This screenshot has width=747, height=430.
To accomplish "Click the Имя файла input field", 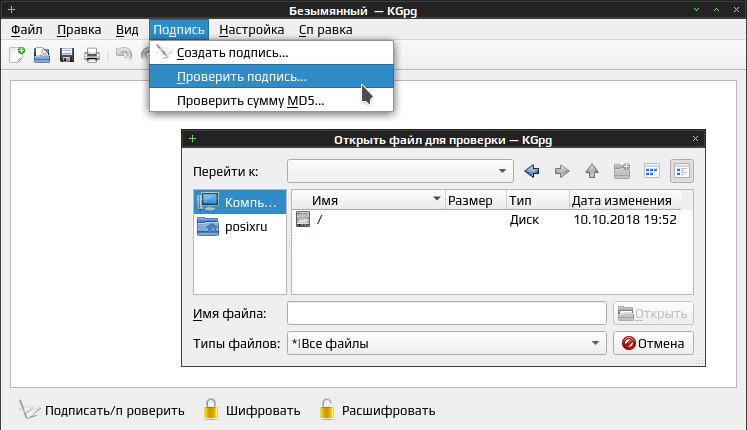I will coord(446,313).
